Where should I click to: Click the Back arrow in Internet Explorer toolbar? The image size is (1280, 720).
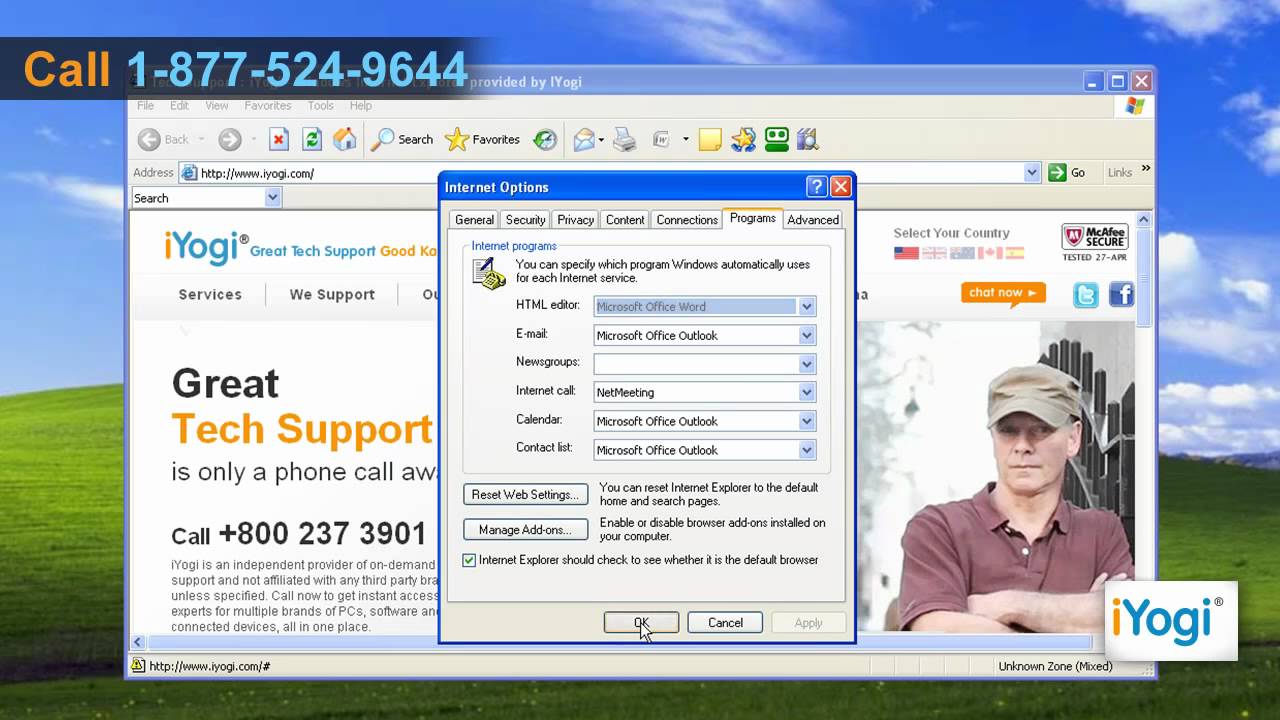tap(149, 140)
